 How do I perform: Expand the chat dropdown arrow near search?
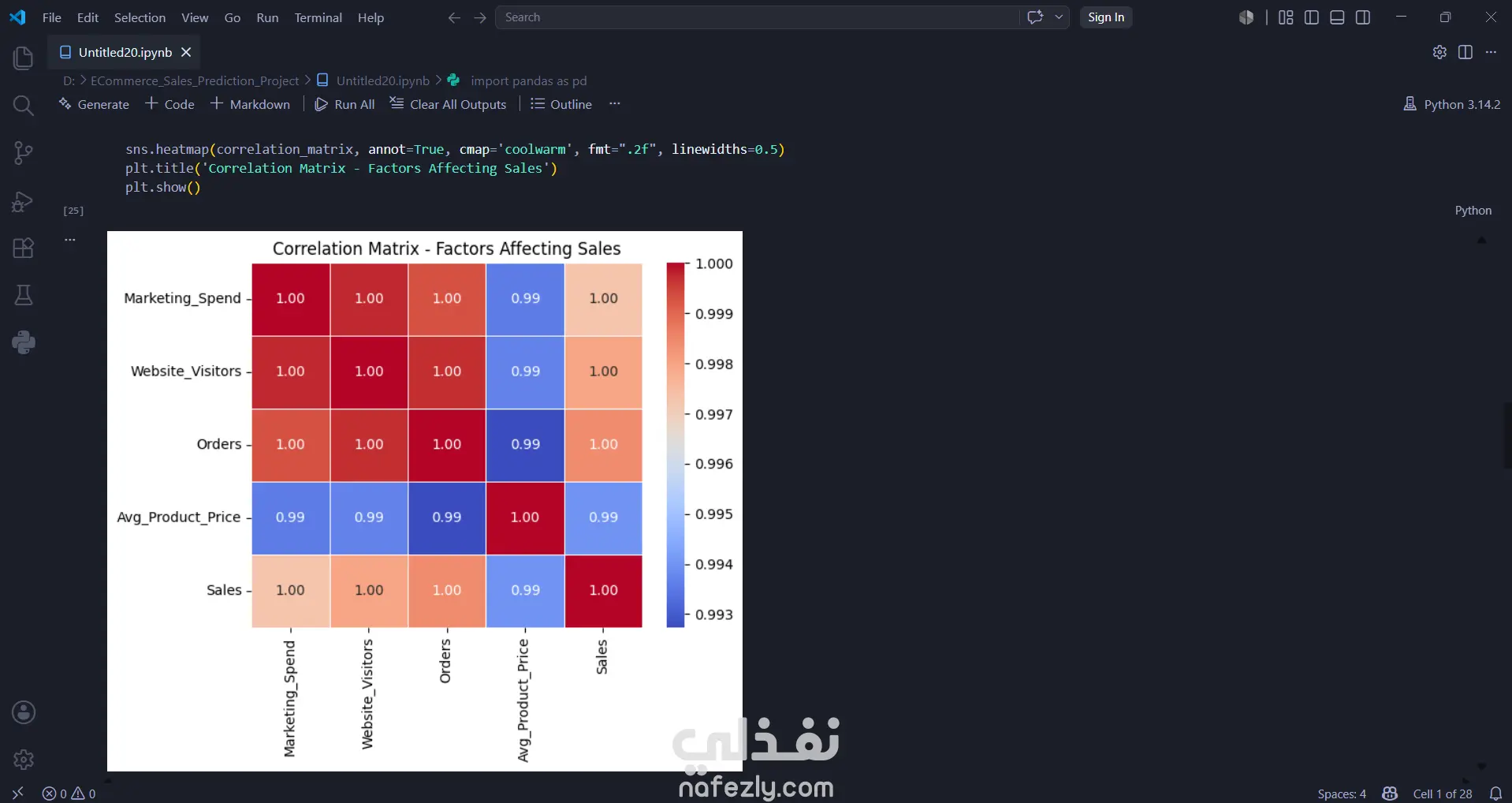[x=1059, y=17]
